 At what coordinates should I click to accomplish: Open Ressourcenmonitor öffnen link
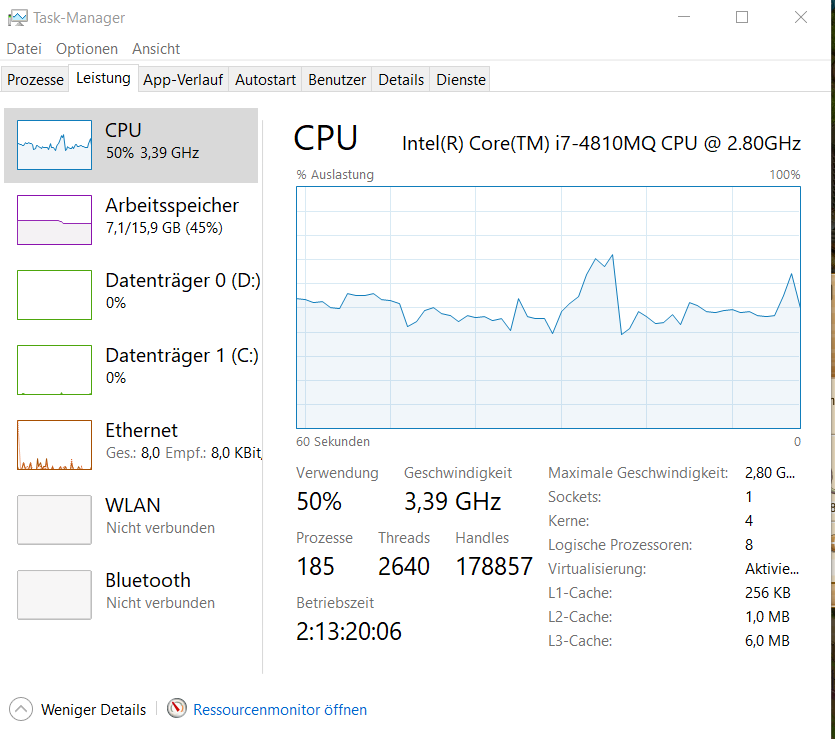pyautogui.click(x=280, y=710)
